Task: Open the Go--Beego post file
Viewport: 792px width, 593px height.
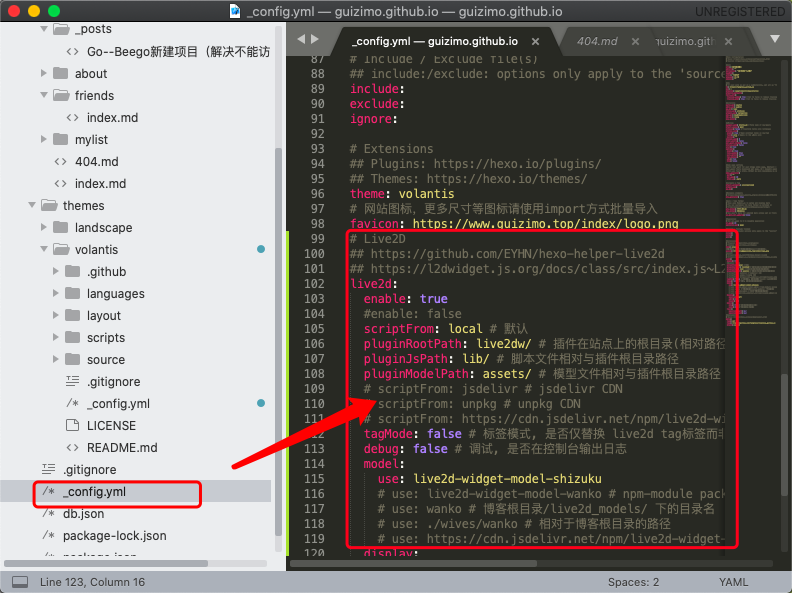Action: [x=178, y=52]
